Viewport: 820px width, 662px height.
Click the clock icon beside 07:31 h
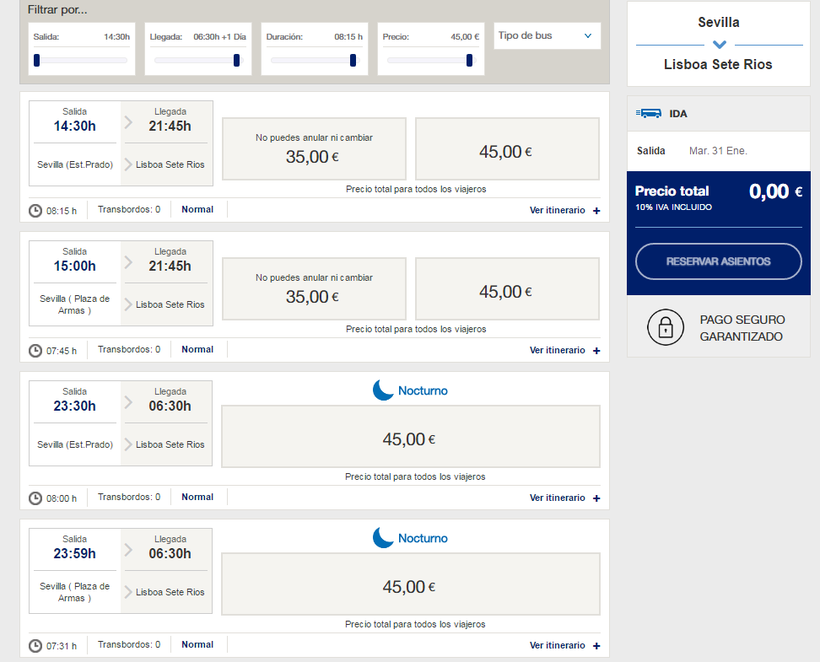click(x=35, y=646)
